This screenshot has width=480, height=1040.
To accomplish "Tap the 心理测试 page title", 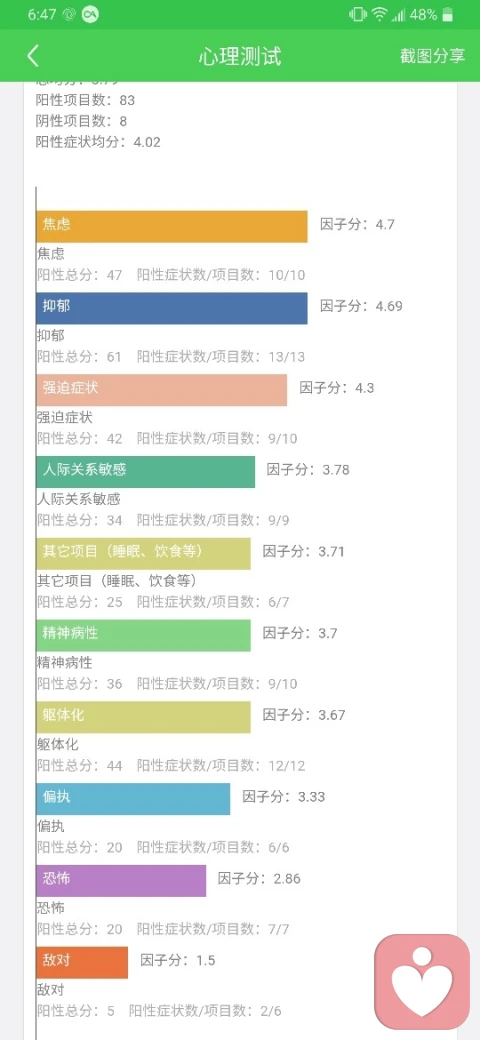I will pyautogui.click(x=240, y=56).
